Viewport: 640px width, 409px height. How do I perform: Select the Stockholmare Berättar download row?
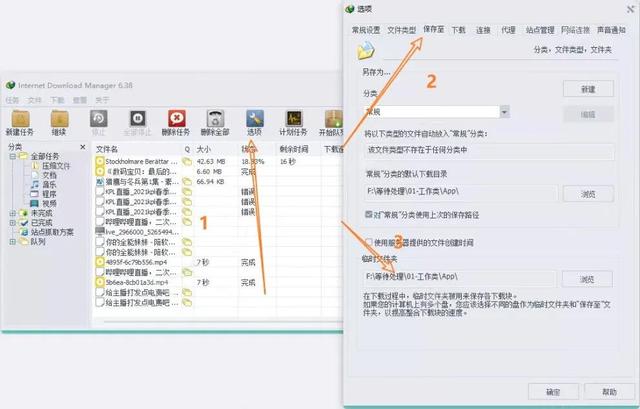(x=218, y=161)
